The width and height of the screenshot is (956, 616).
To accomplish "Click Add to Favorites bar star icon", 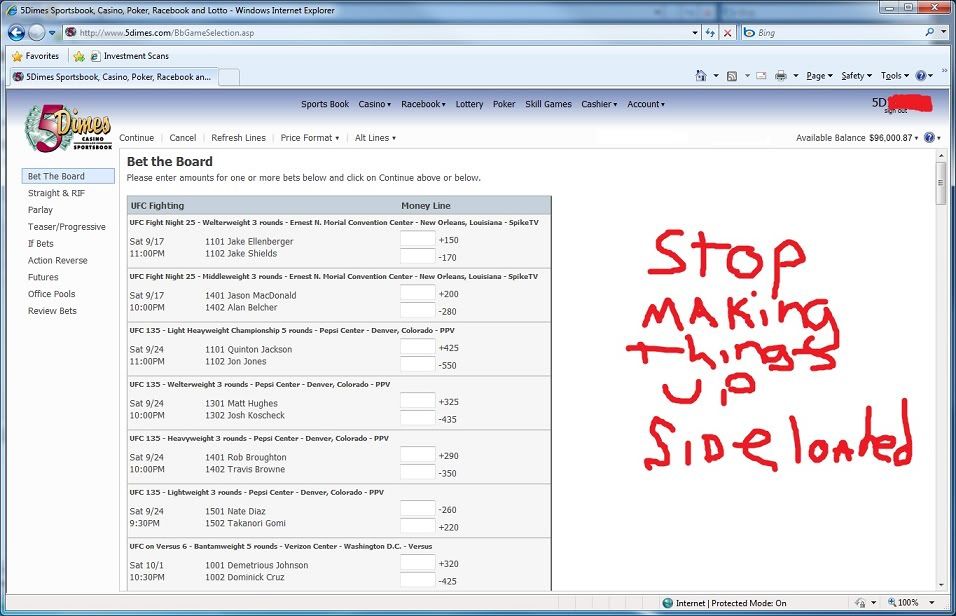I will point(79,56).
